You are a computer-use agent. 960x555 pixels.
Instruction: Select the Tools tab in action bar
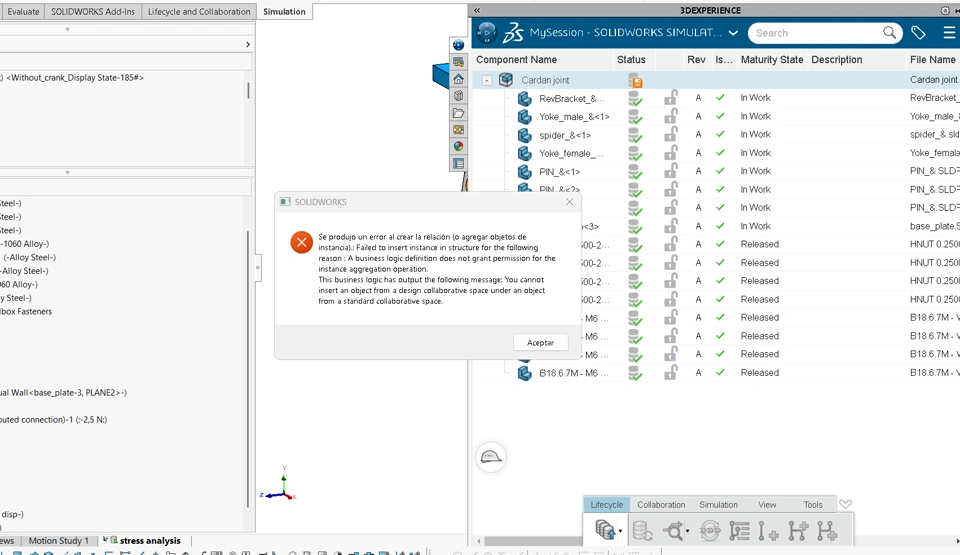click(x=812, y=505)
